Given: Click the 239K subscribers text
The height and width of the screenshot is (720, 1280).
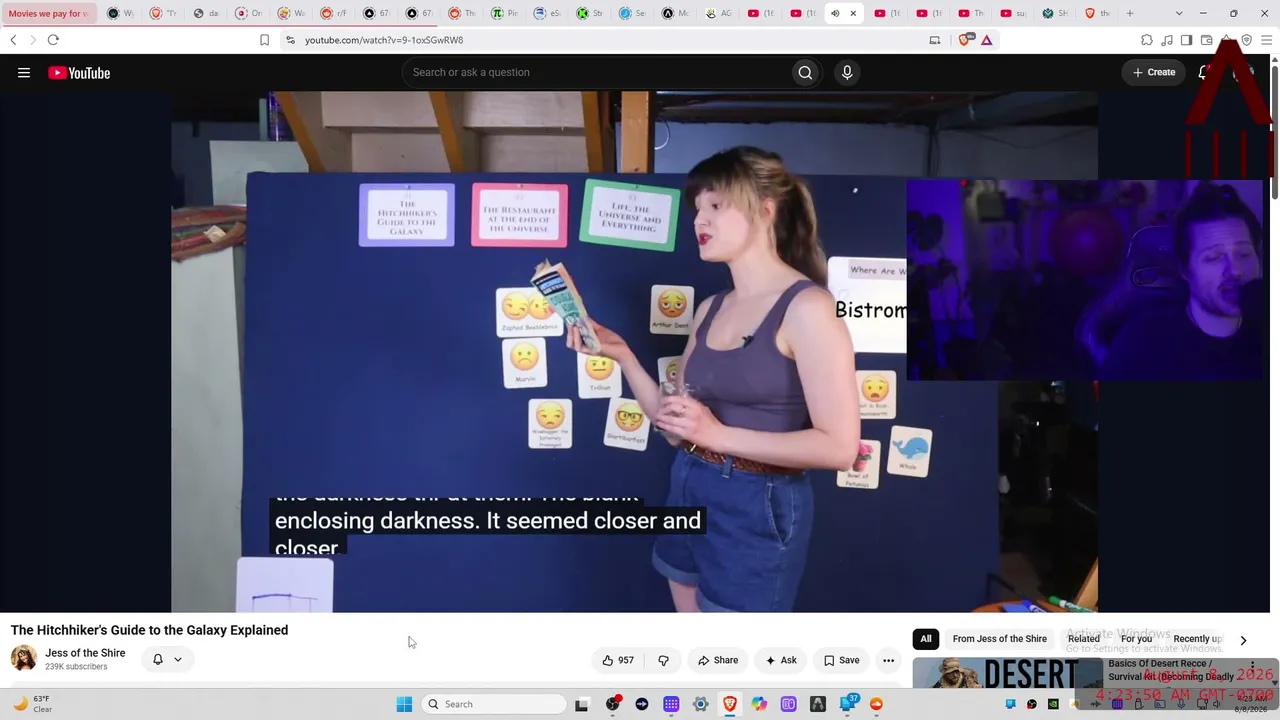Looking at the screenshot, I should point(76,667).
